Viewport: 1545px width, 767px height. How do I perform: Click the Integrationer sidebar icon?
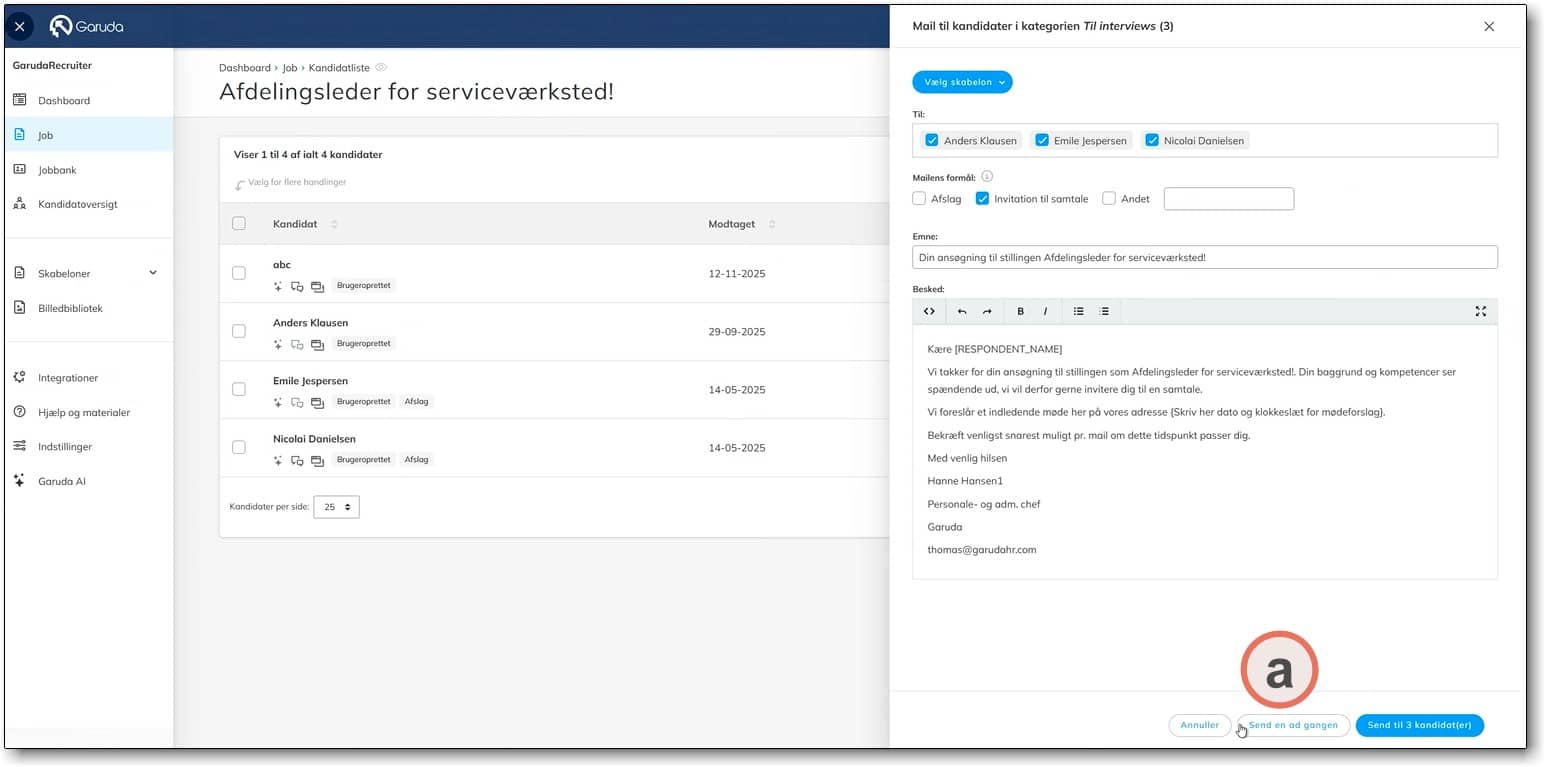pyautogui.click(x=19, y=378)
